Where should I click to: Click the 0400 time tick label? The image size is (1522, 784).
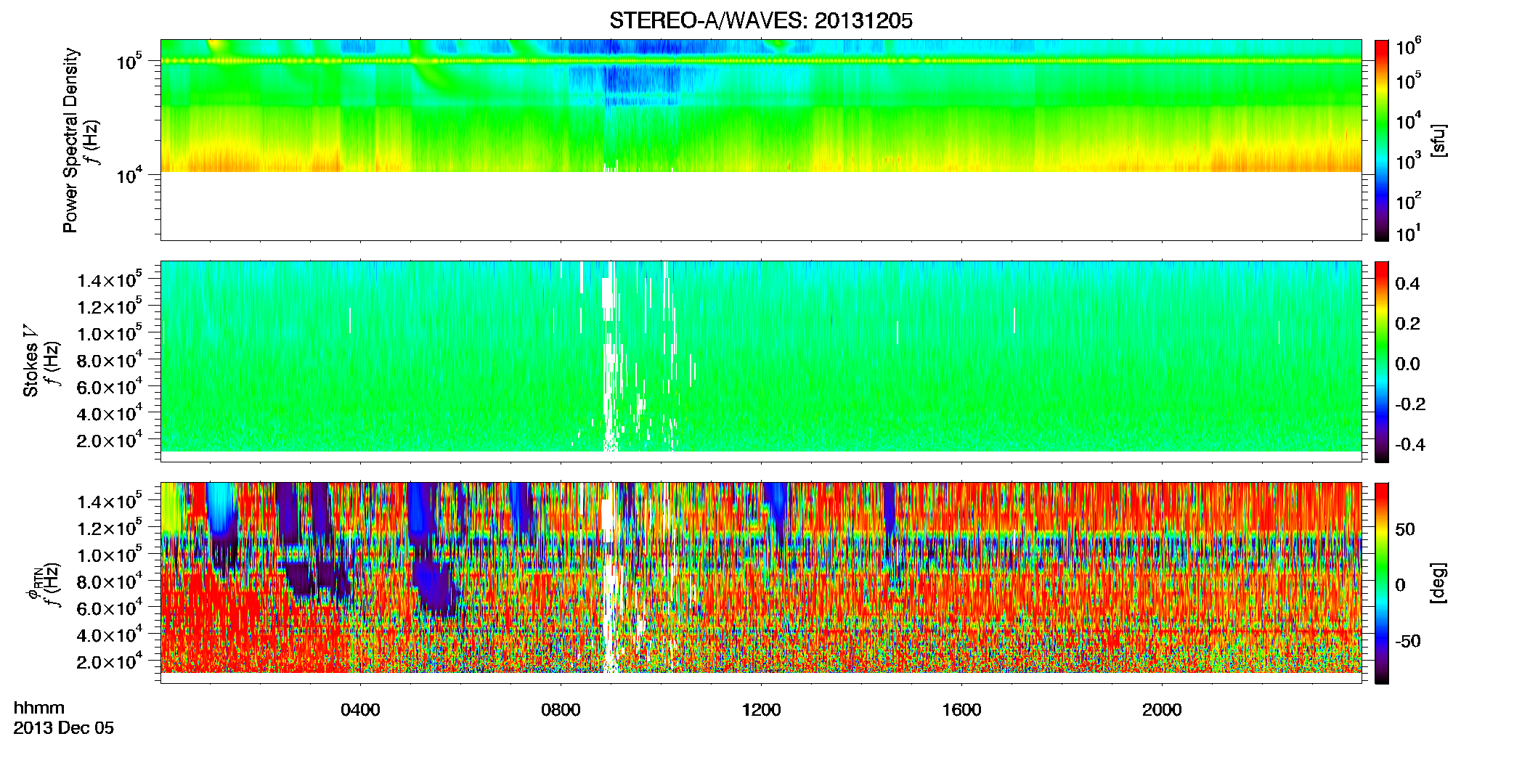360,710
